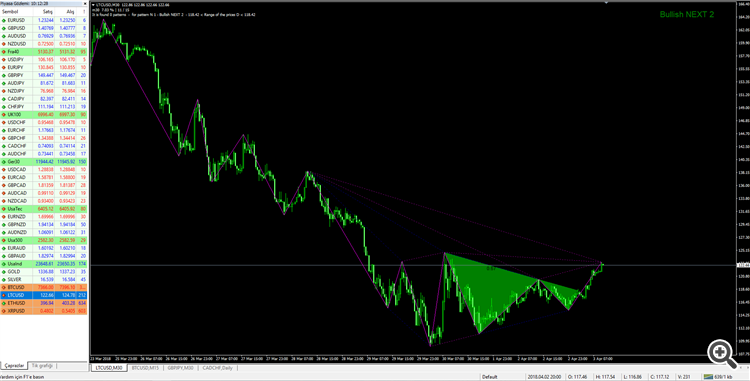This screenshot has width=750, height=381.
Task: Select the ETHUSD crypto row
Action: [44, 303]
